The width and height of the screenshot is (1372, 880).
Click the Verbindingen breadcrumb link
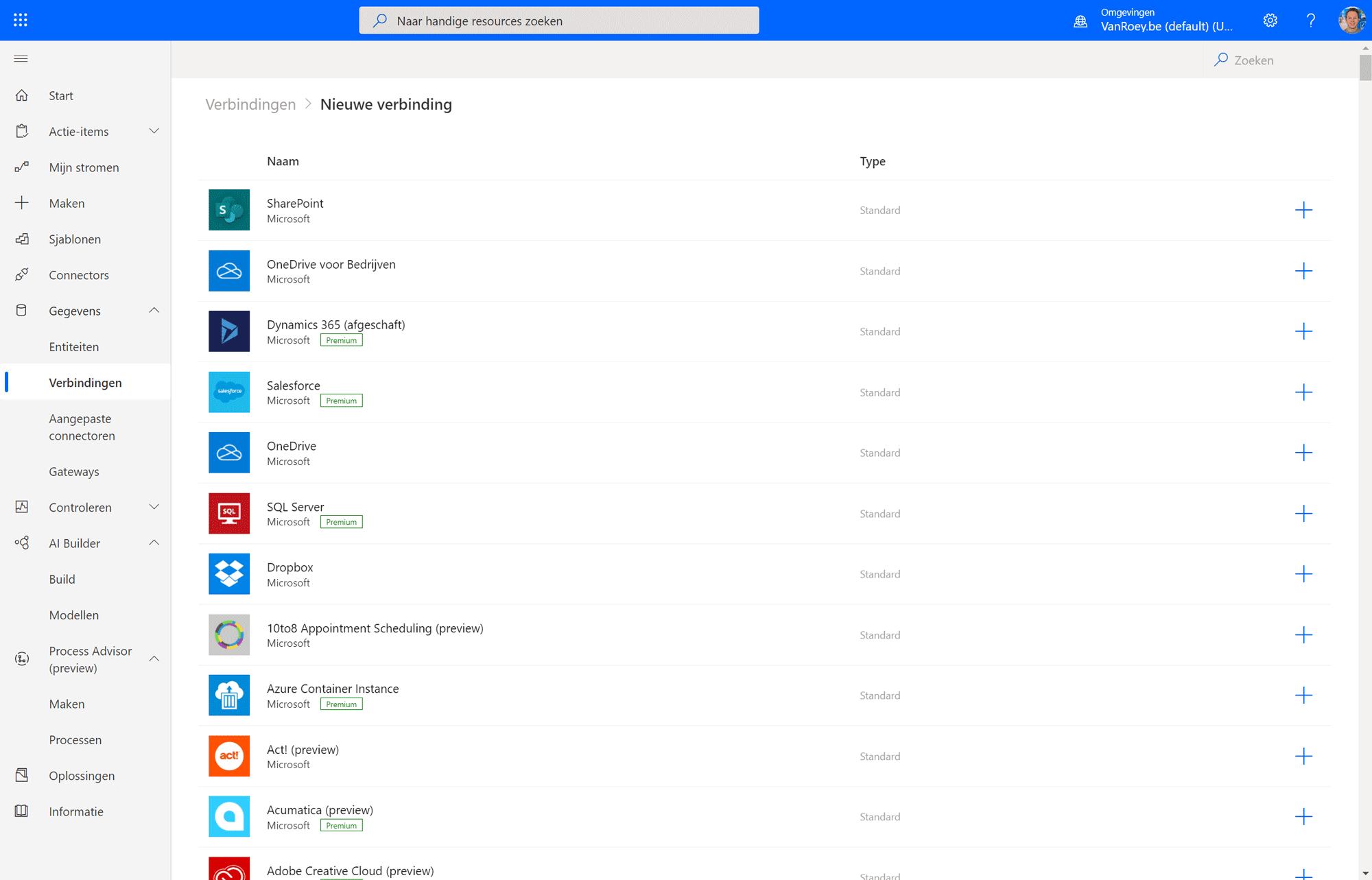[x=250, y=104]
